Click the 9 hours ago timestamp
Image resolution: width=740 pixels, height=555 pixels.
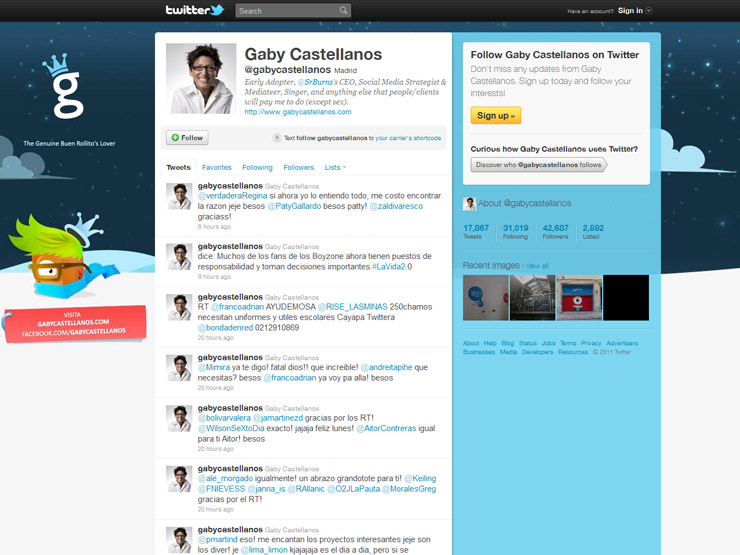tap(214, 277)
